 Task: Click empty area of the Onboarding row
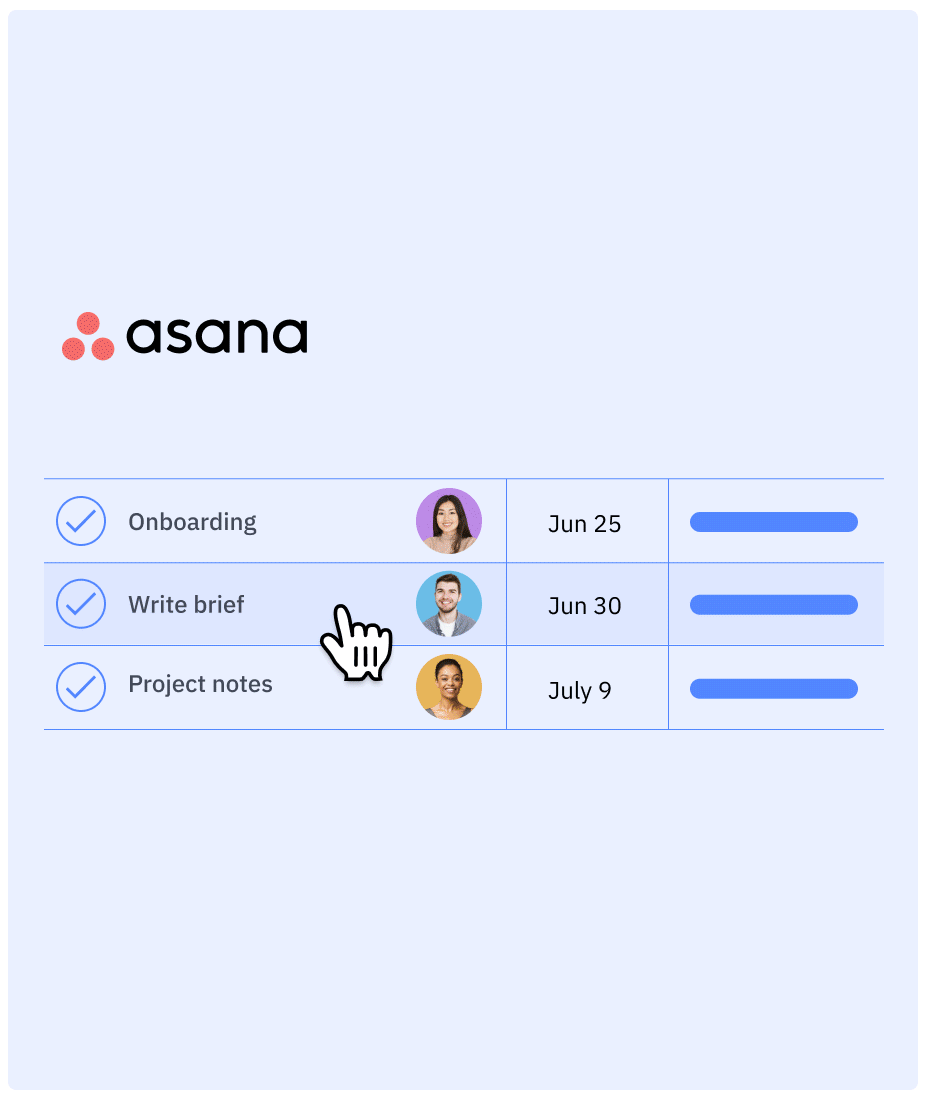point(337,521)
